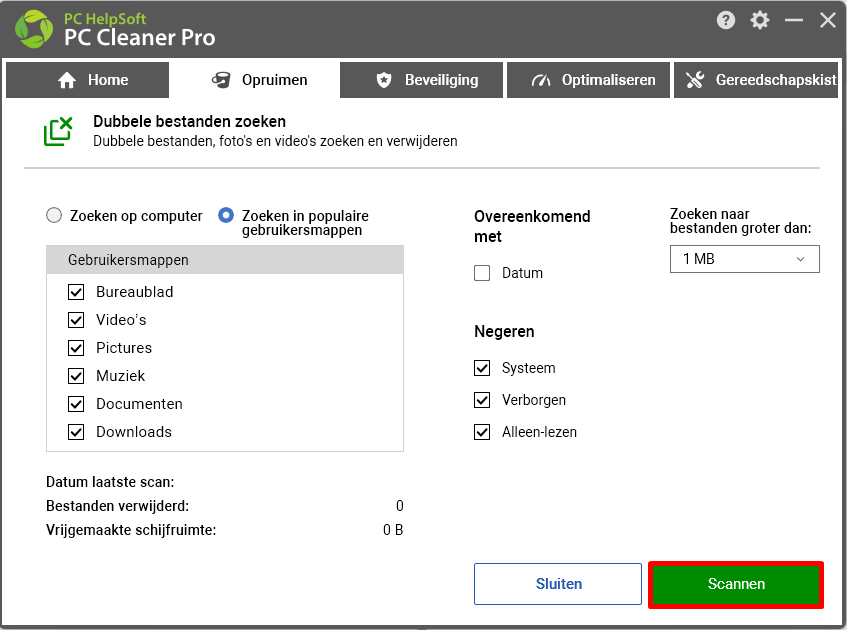
Task: Click the Optimaliseren speedometer icon
Action: click(541, 81)
